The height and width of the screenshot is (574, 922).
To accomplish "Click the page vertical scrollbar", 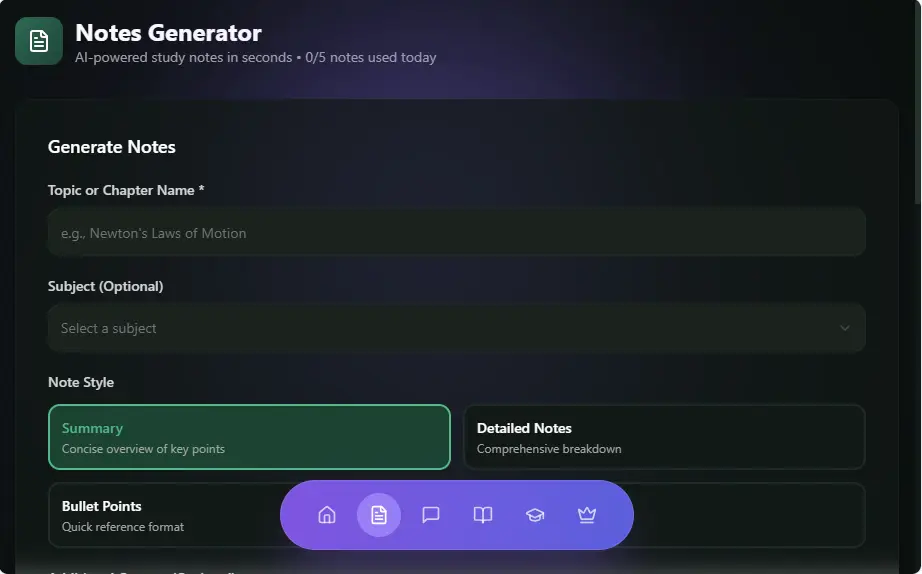I will coord(917,103).
